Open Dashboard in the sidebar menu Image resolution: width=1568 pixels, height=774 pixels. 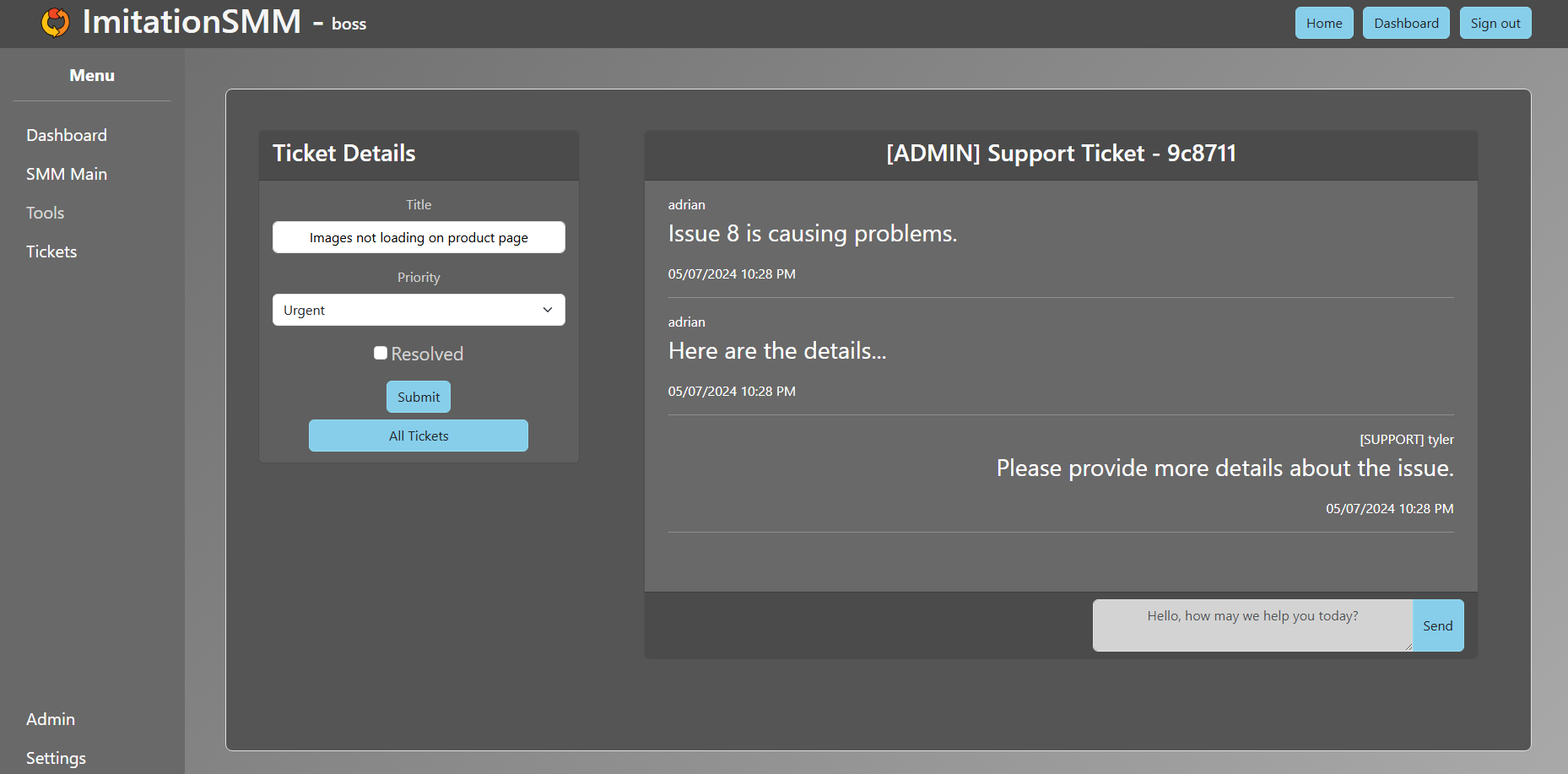click(x=67, y=135)
